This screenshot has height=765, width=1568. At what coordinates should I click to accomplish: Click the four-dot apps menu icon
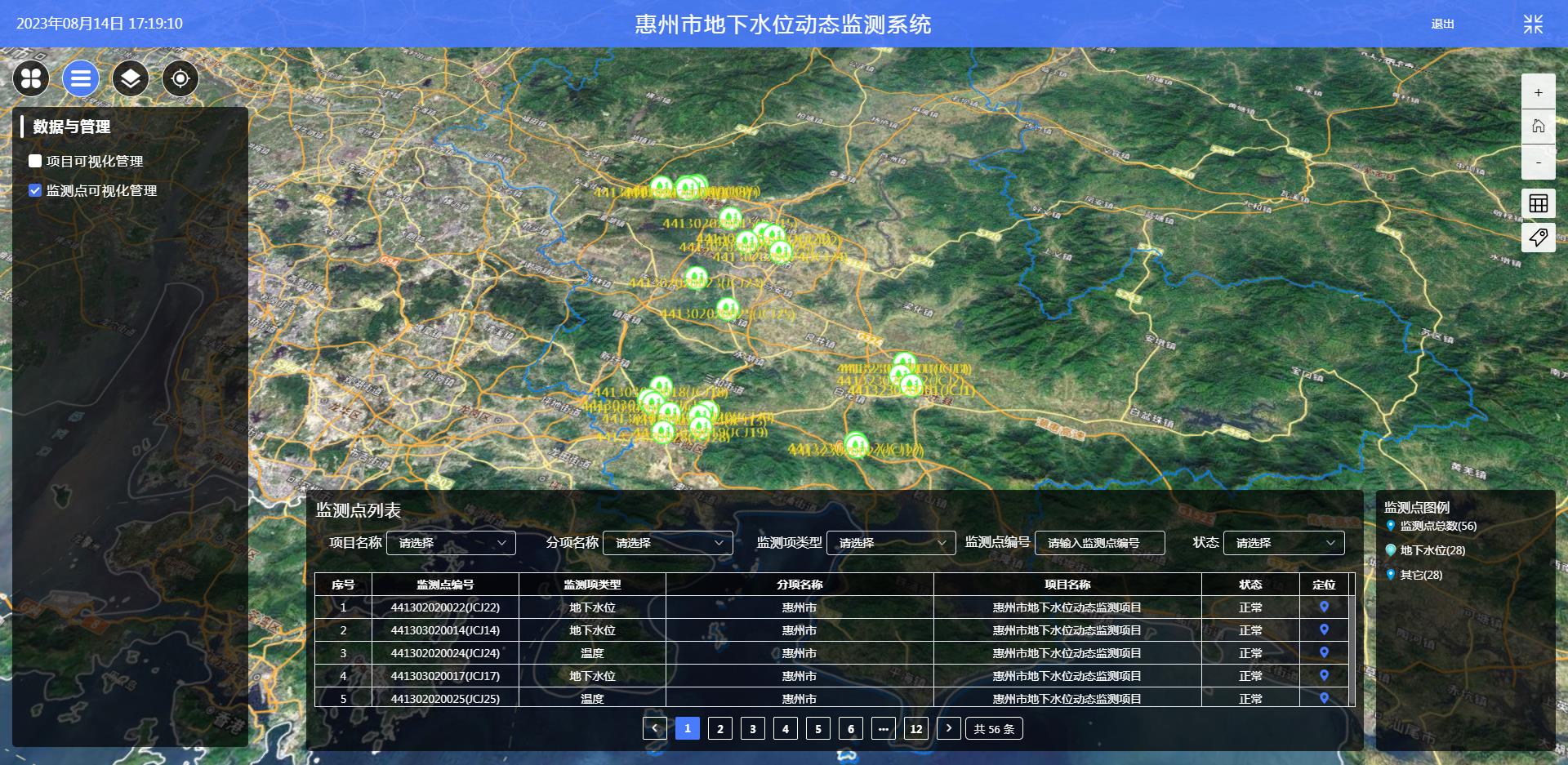[x=31, y=78]
